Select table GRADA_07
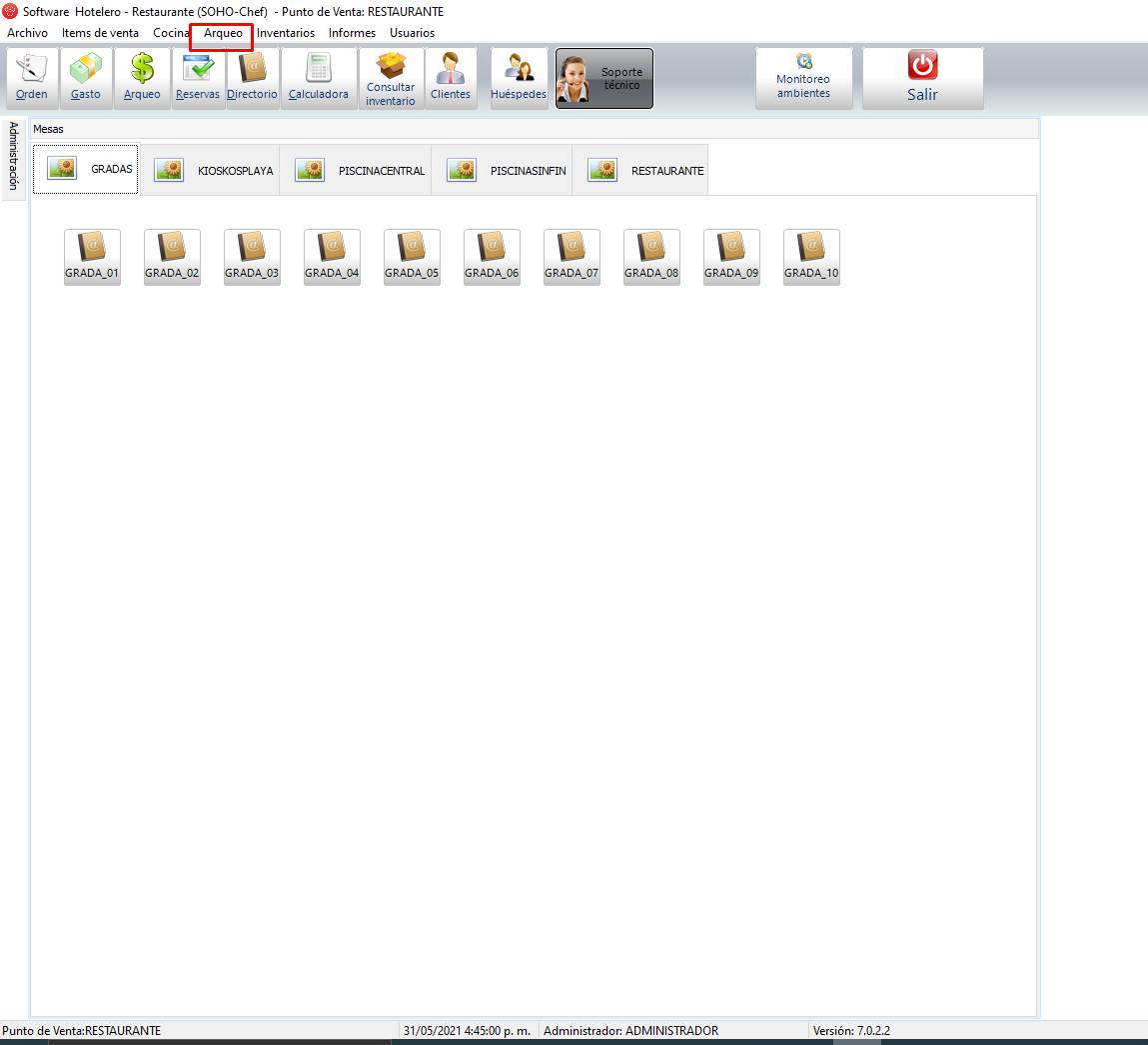Screen dimensions: 1148x1045 (572, 257)
